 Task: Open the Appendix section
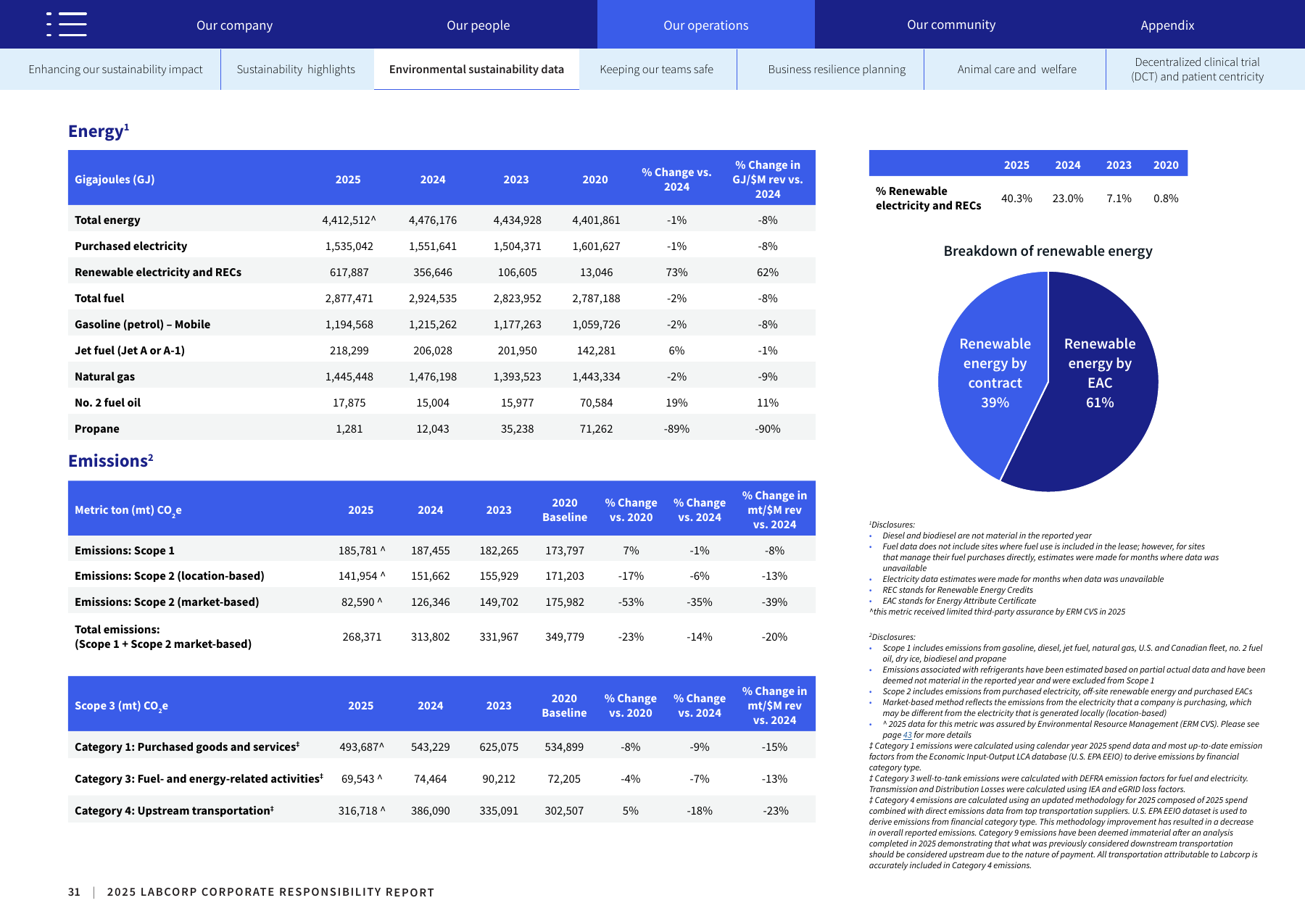(1167, 25)
